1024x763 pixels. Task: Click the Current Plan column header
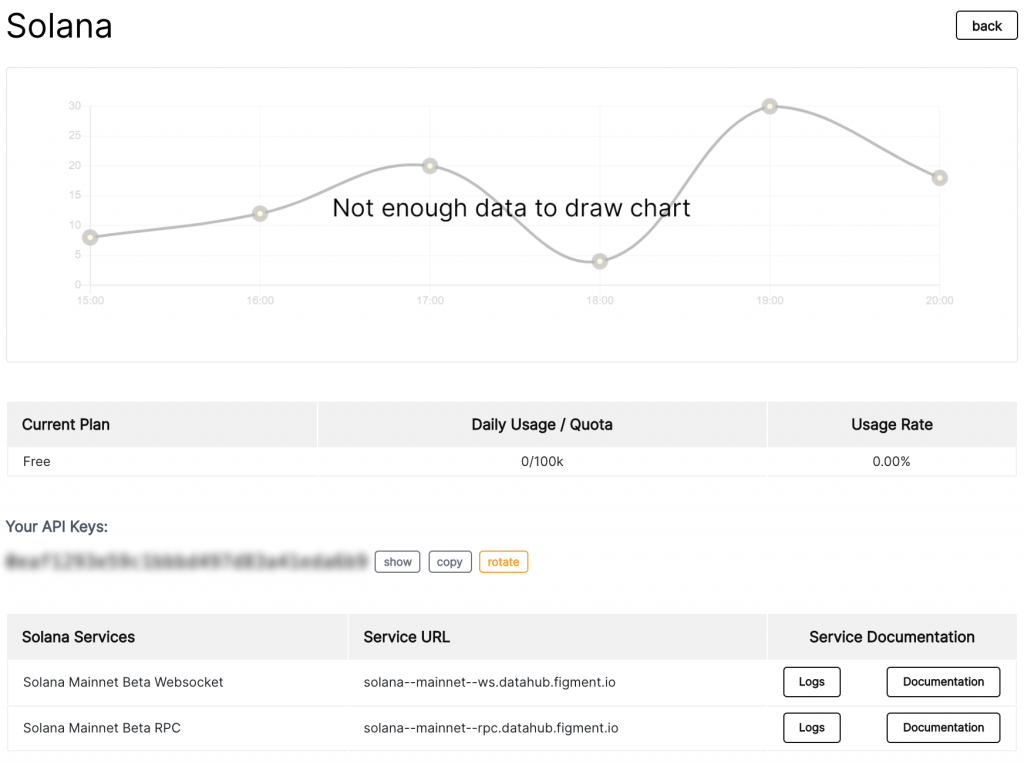66,424
